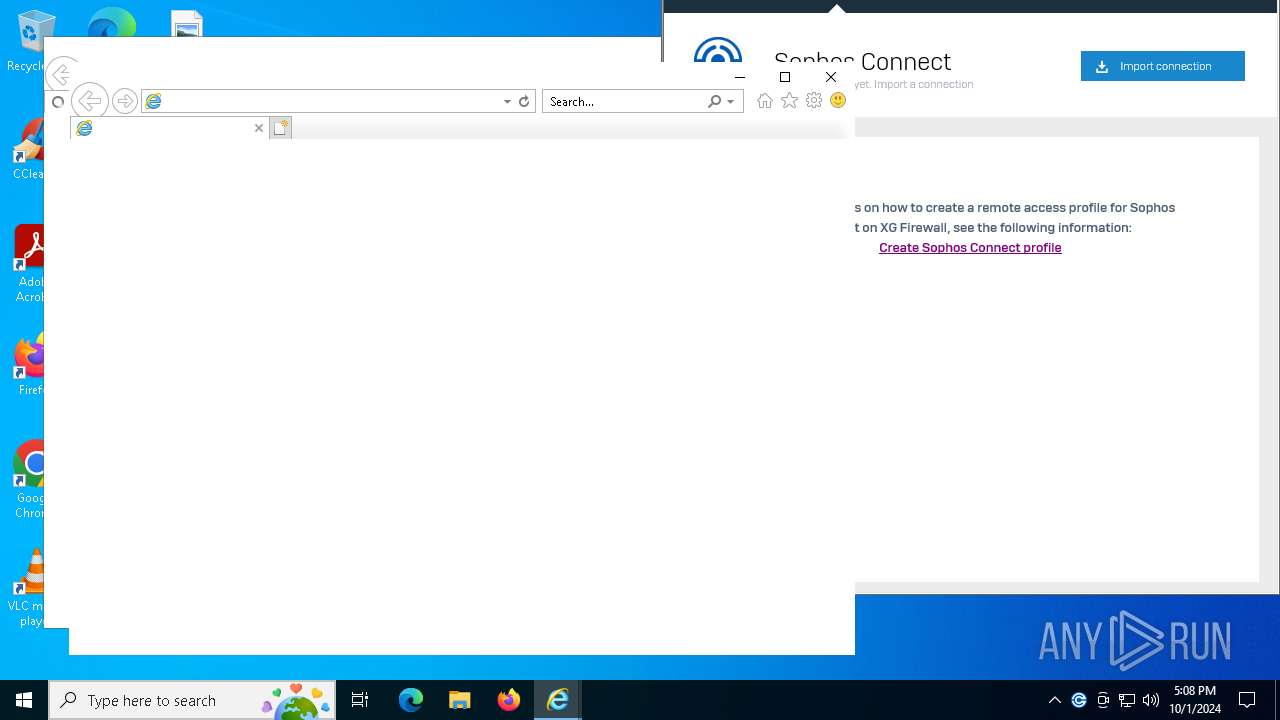Launch Firefox from the taskbar
This screenshot has height=720, width=1280.
(508, 700)
